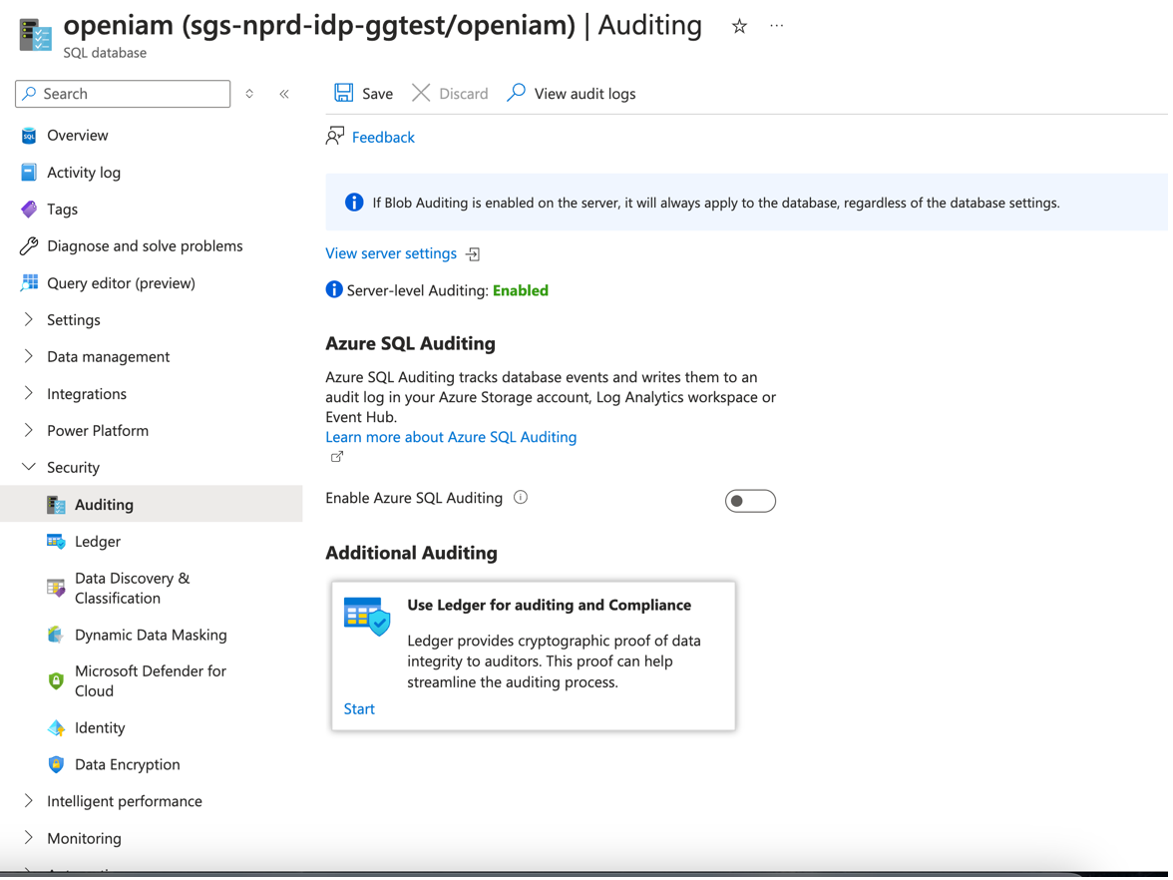Collapse the Security section
Viewport: 1173px width, 880px height.
pos(28,467)
